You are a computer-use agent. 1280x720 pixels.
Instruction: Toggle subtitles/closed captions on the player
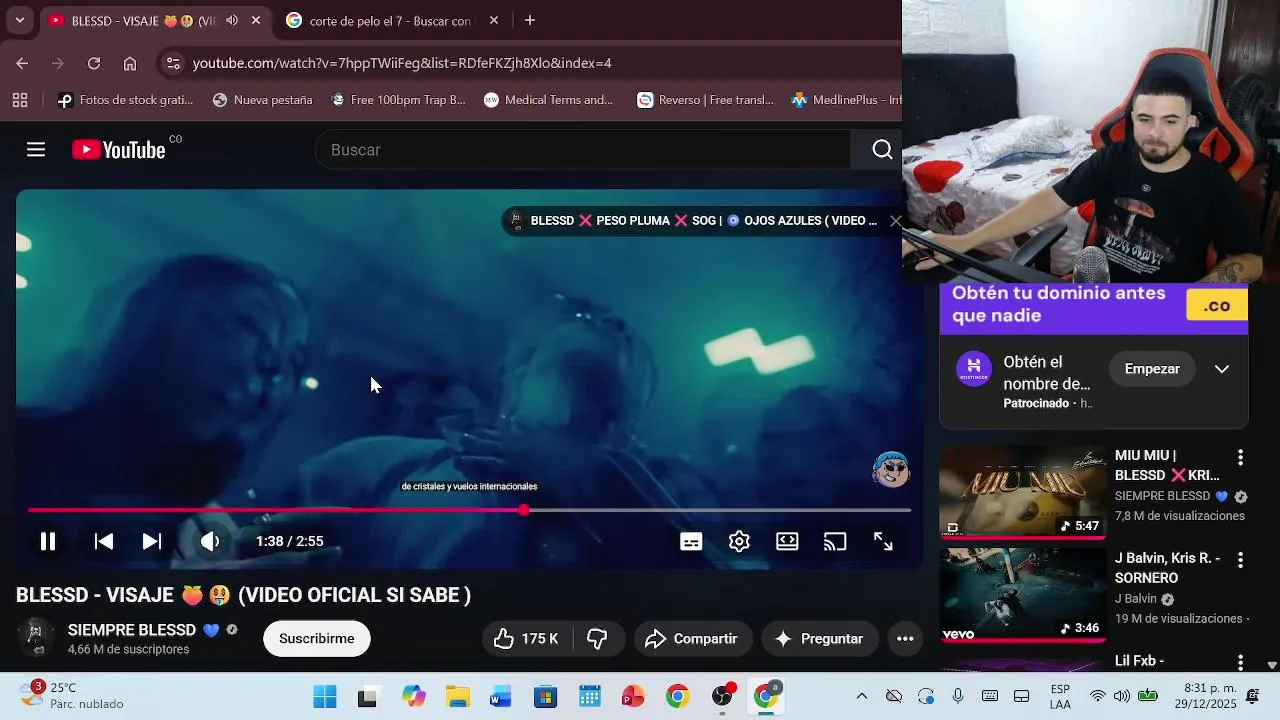click(x=691, y=541)
